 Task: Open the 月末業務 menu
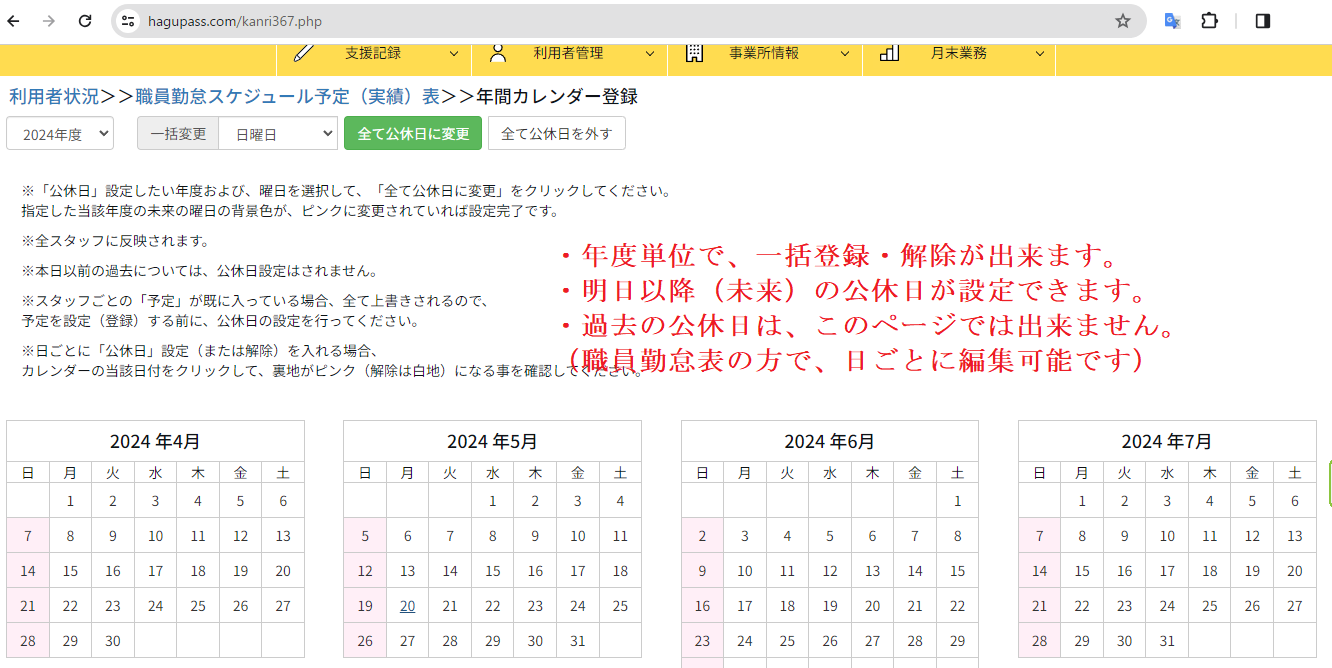coord(959,54)
